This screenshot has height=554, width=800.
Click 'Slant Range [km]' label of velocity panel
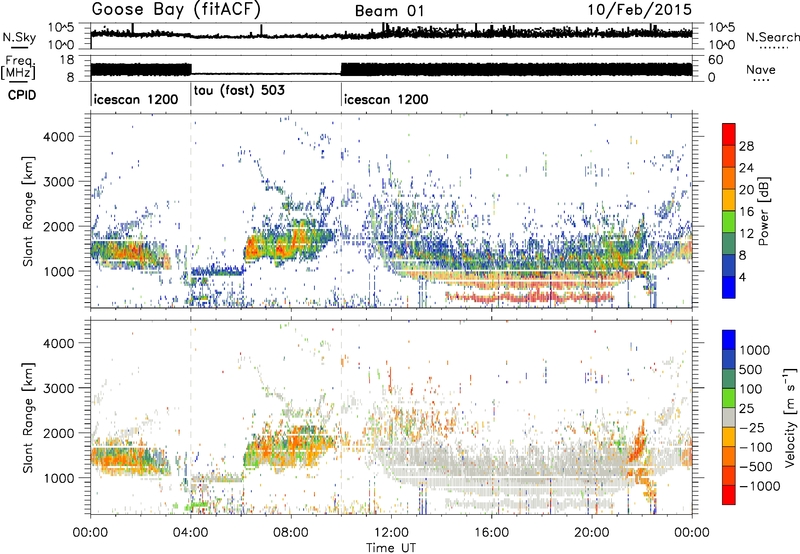[x=28, y=417]
